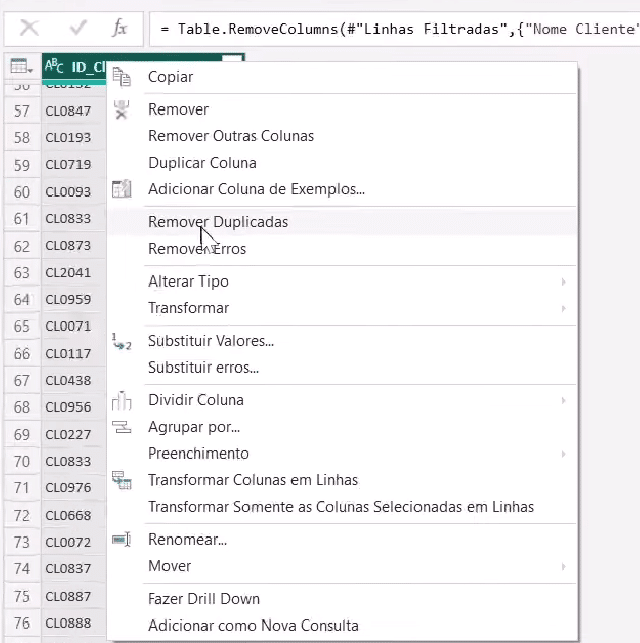Select Transformar Somente as Colunas Selecionadas em Linhas
Viewport: 640px width, 643px height.
pos(341,507)
